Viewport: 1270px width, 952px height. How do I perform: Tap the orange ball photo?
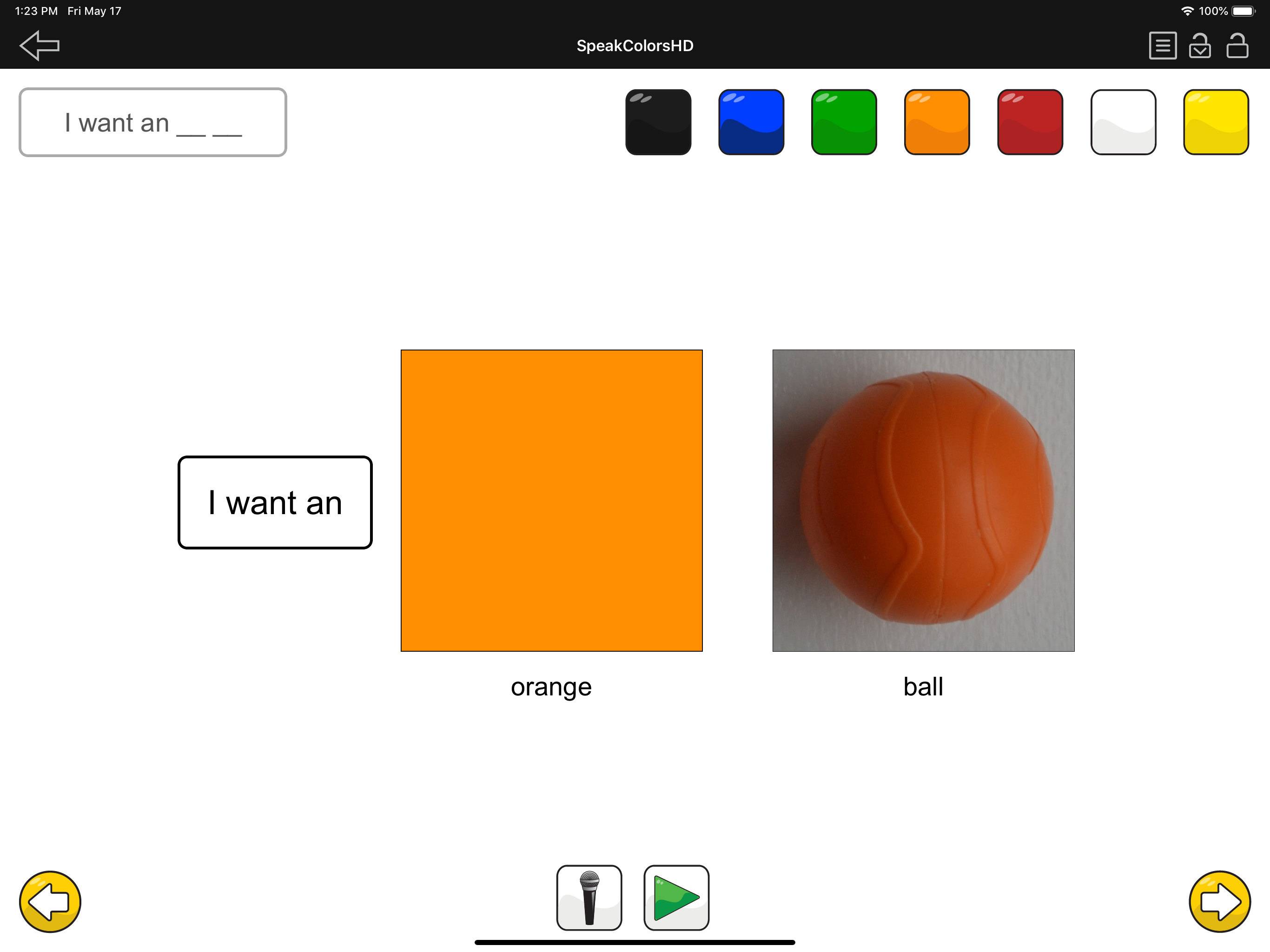pos(923,500)
